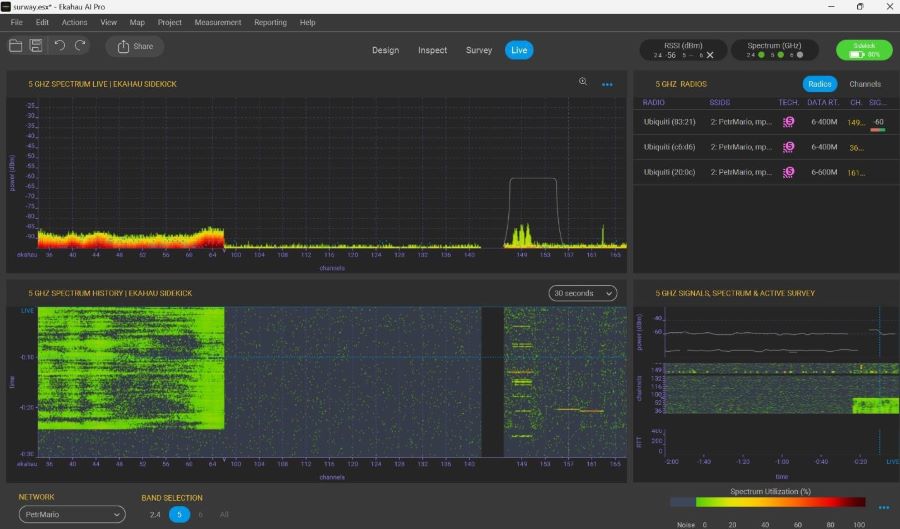Toggle Spectrum 6 GHz gray indicator
Image resolution: width=900 pixels, height=529 pixels.
tap(800, 55)
